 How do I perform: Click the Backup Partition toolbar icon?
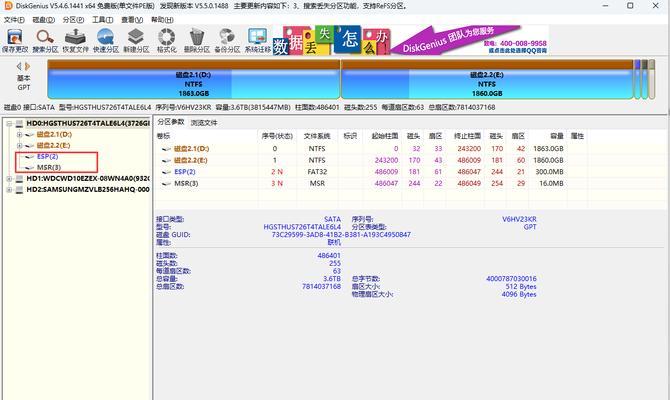point(227,37)
